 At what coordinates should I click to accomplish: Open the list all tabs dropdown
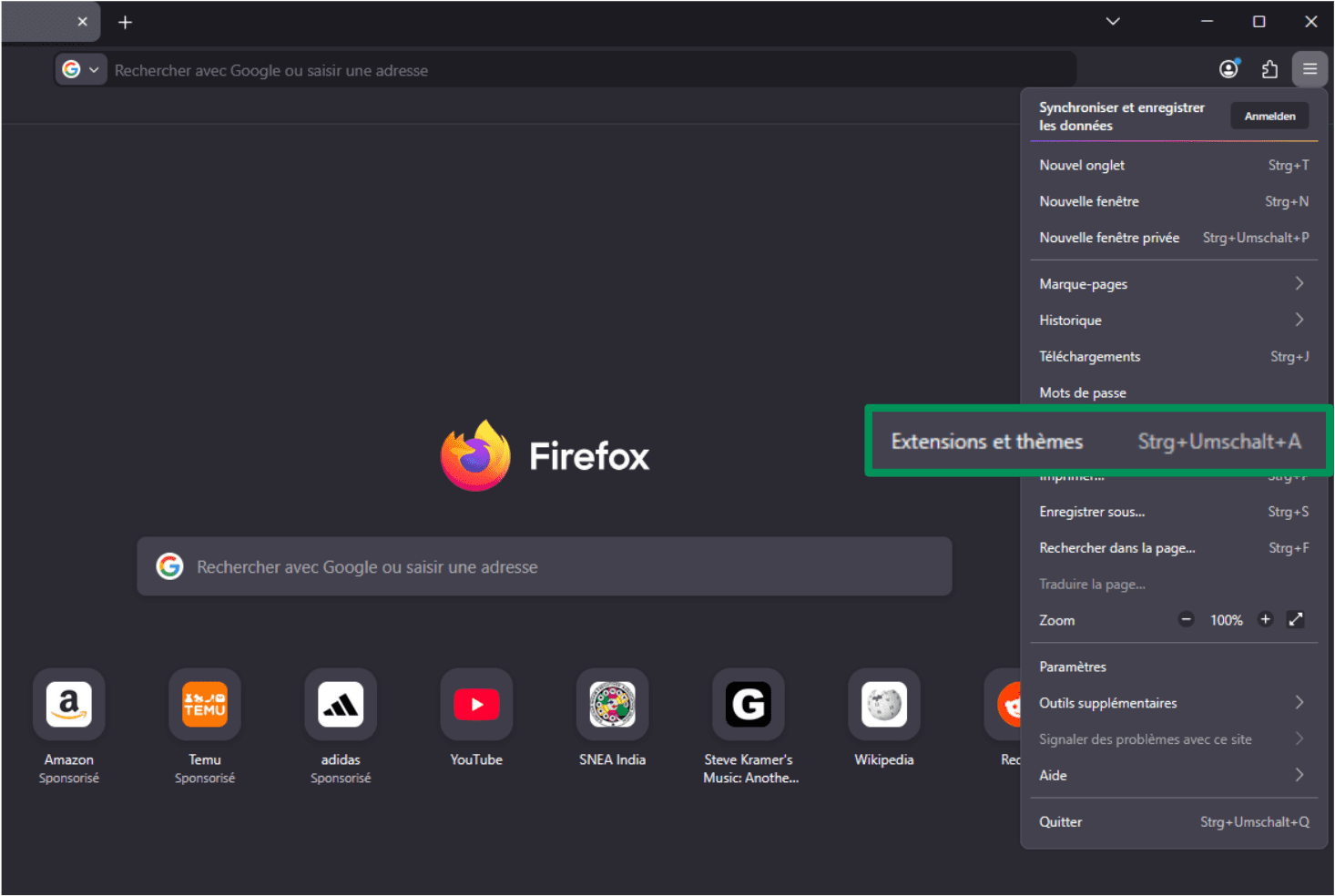[x=1112, y=20]
